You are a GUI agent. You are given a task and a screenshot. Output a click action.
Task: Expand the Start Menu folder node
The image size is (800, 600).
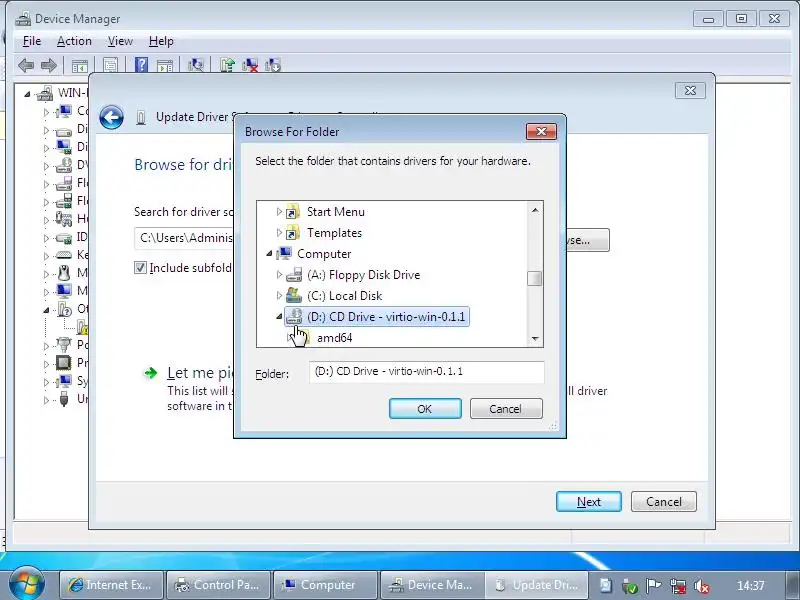pos(279,211)
